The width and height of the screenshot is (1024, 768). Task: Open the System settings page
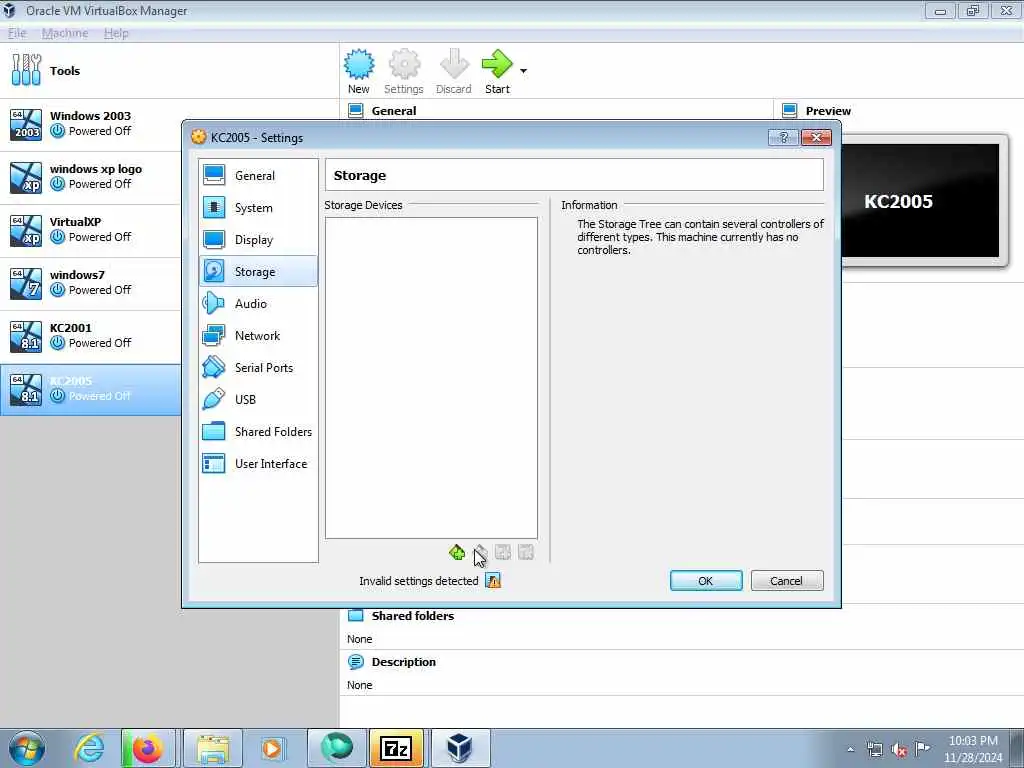[258, 208]
